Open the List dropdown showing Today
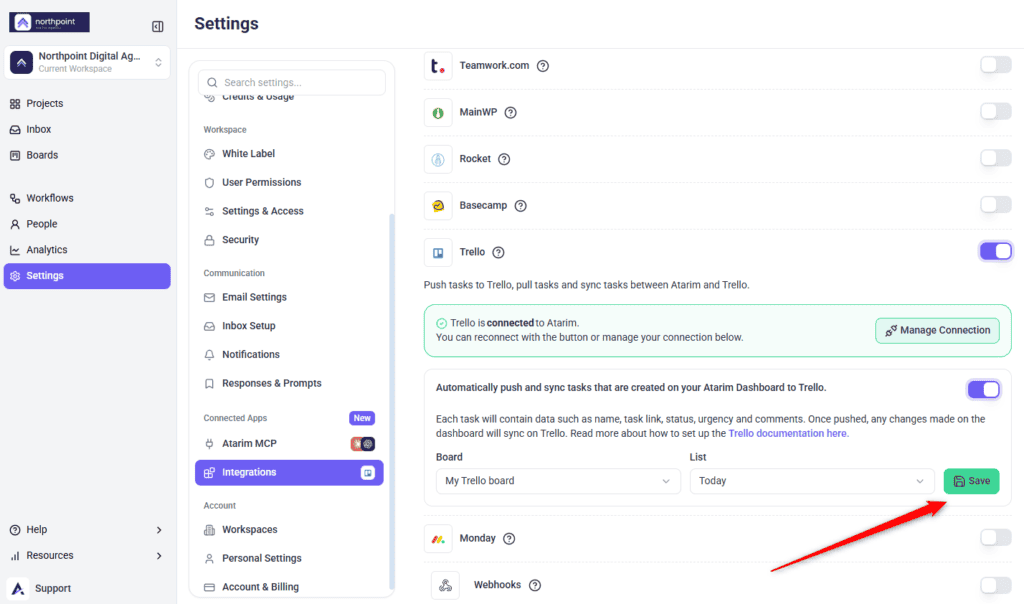This screenshot has width=1024, height=604. point(812,481)
